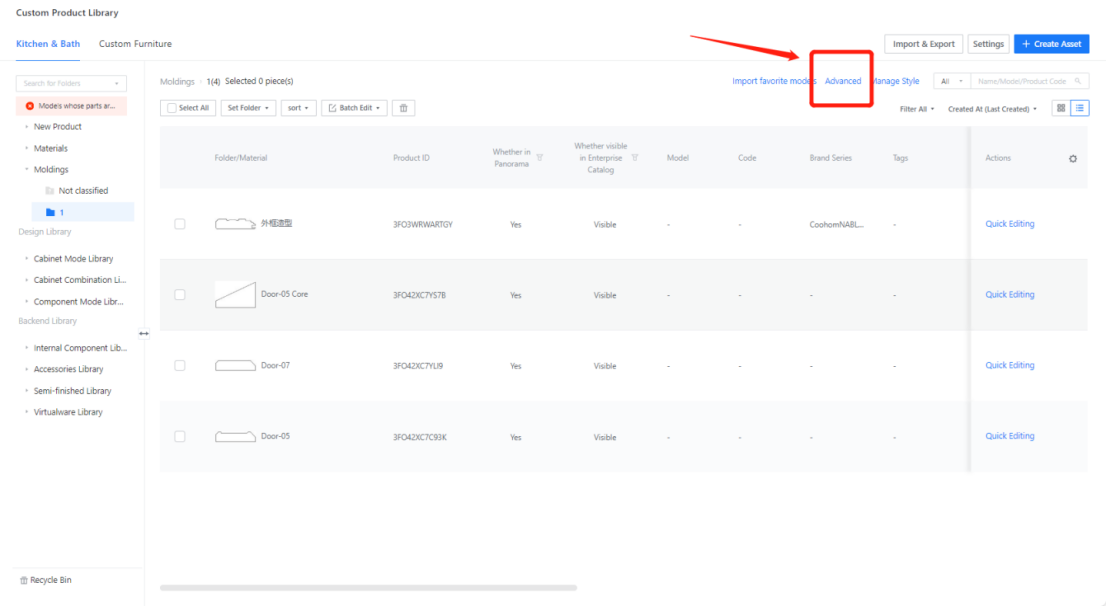The width and height of the screenshot is (1106, 607).
Task: Click the CoohomNABL brand series cell
Action: point(837,224)
